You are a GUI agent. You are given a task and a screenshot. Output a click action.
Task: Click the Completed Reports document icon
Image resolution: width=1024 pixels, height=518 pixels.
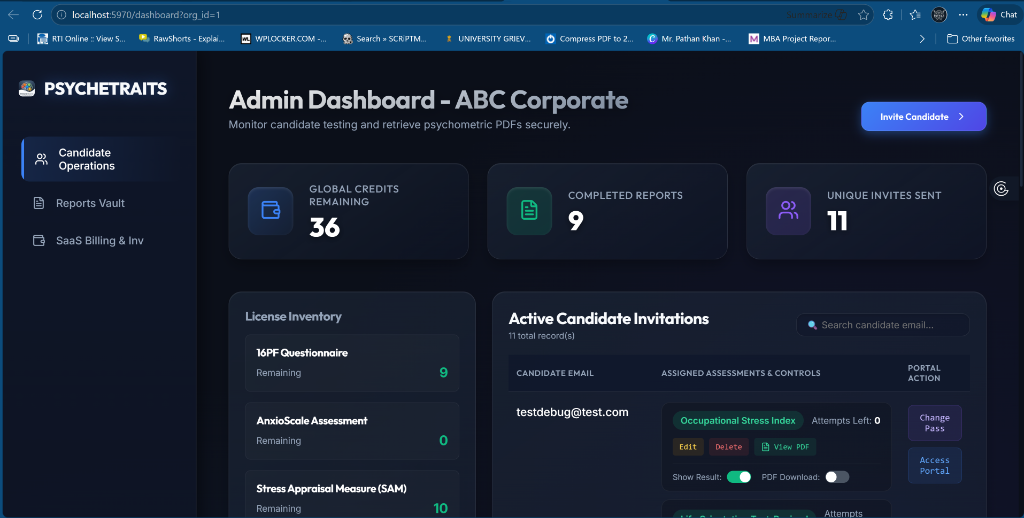[529, 210]
